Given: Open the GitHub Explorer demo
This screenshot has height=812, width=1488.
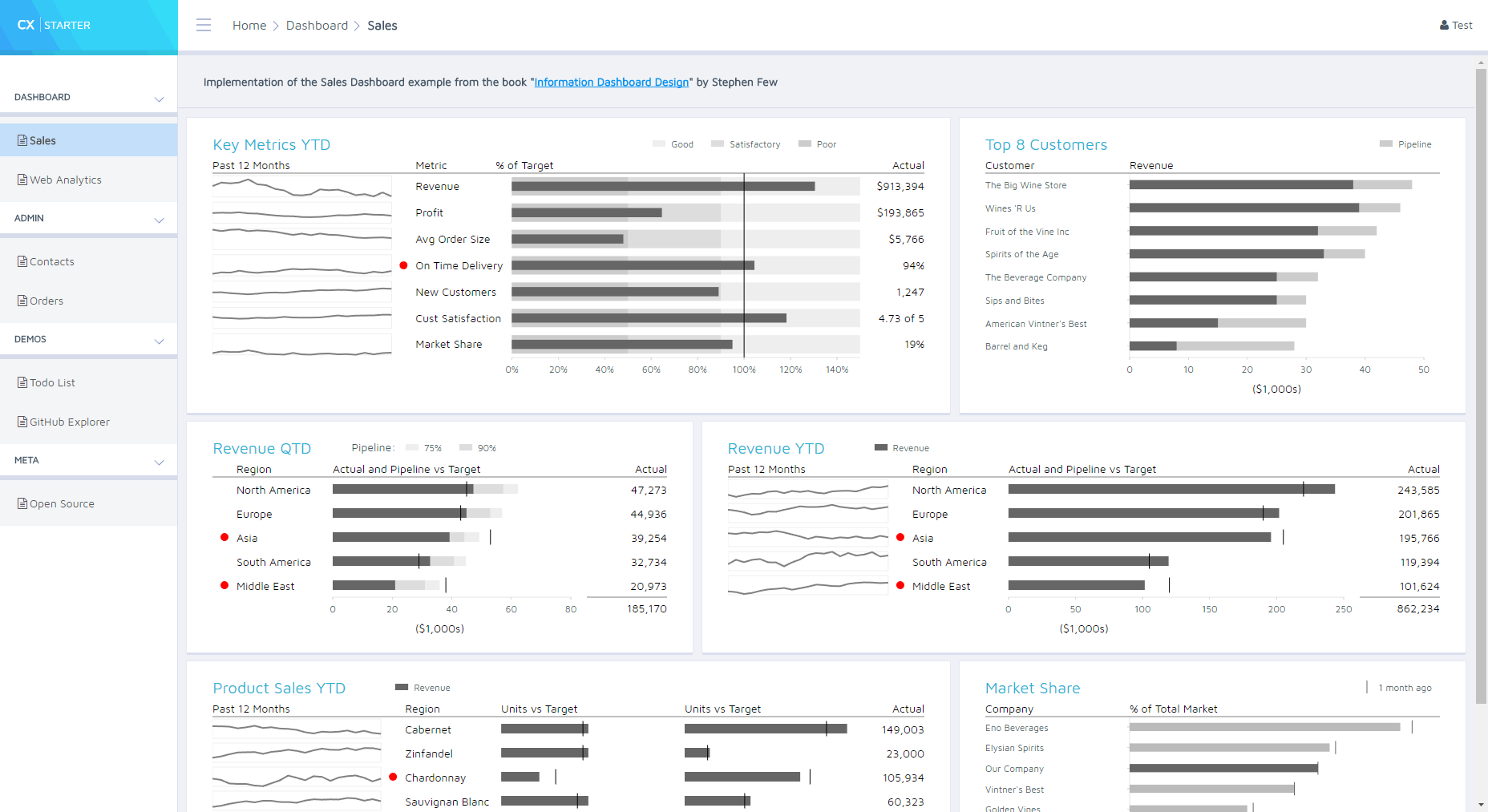Looking at the screenshot, I should click(88, 422).
